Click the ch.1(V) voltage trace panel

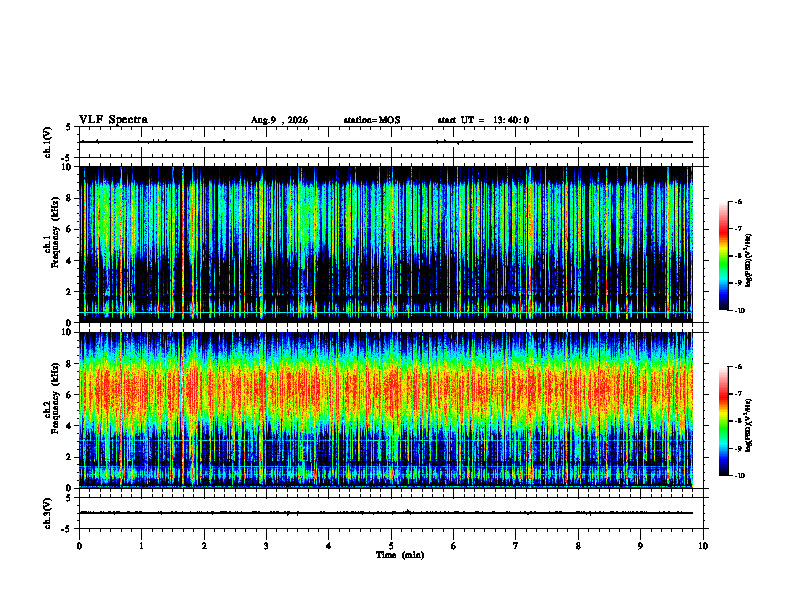pyautogui.click(x=391, y=142)
